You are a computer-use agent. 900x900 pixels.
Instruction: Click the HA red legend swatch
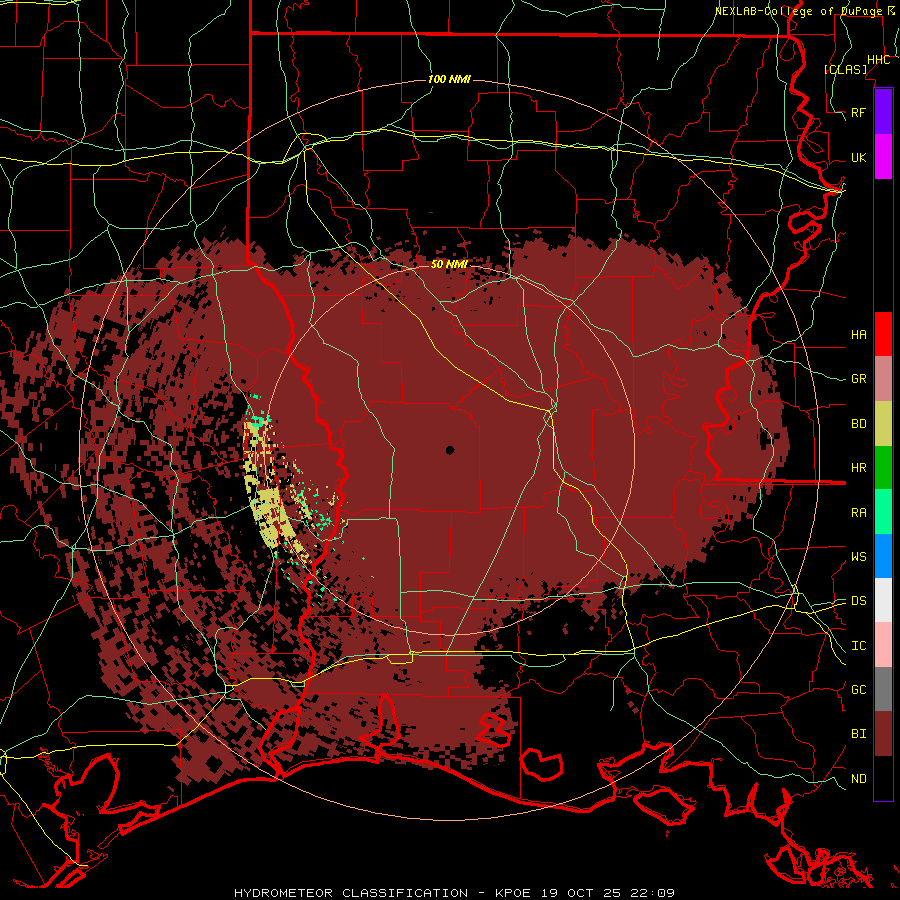click(x=883, y=334)
